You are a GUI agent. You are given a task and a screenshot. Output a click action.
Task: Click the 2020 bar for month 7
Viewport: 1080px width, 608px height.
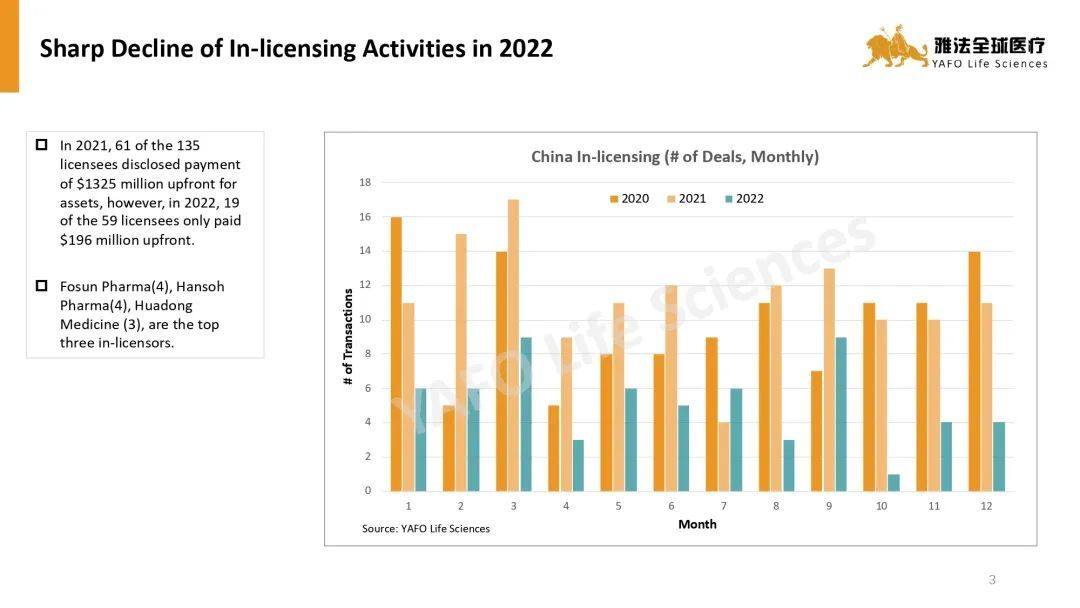712,414
